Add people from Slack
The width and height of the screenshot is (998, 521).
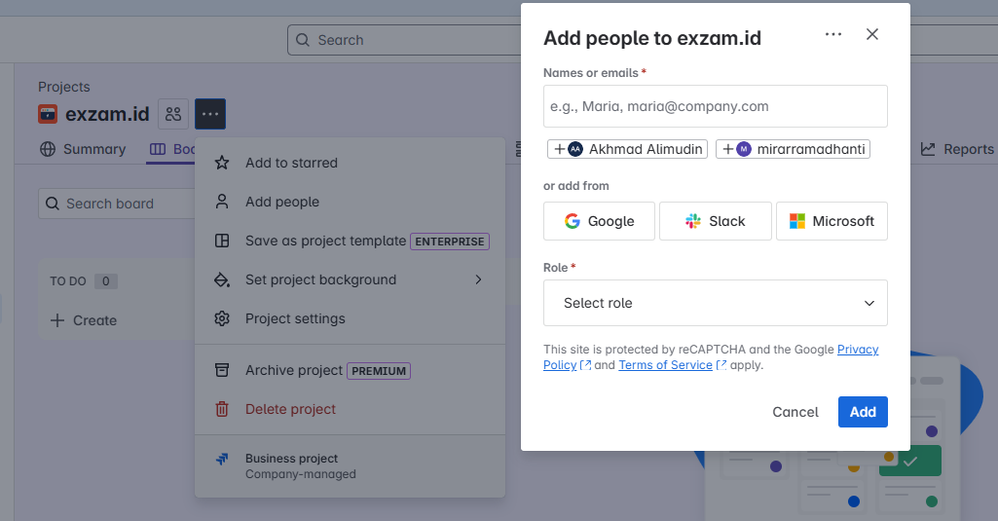coord(715,221)
